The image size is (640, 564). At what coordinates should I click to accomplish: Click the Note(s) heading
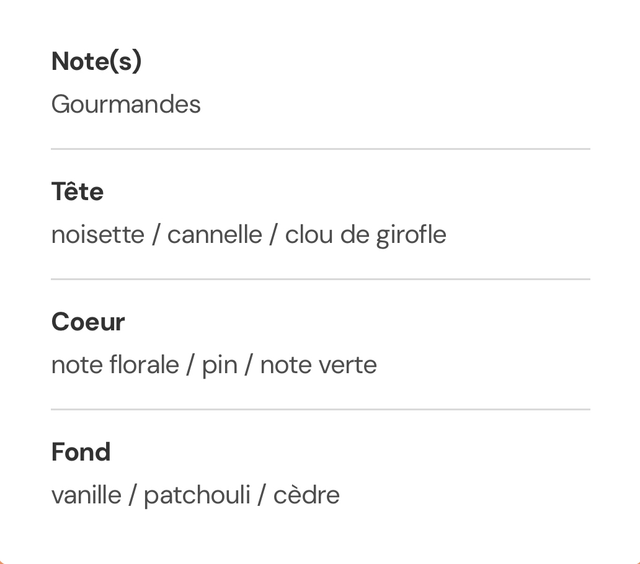point(96,61)
